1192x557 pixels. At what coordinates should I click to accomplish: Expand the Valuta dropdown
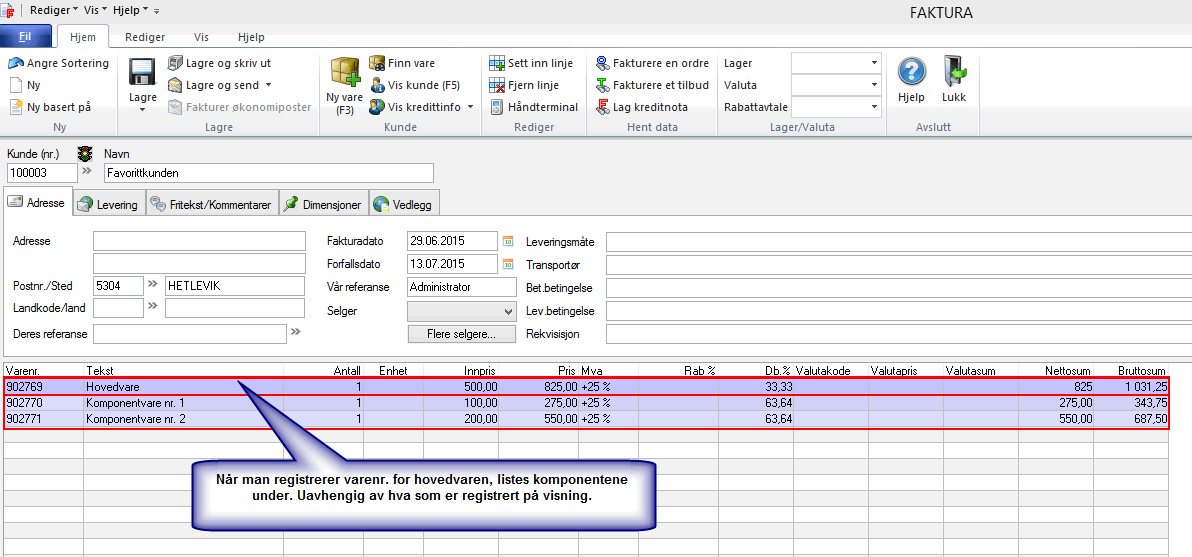tap(873, 85)
